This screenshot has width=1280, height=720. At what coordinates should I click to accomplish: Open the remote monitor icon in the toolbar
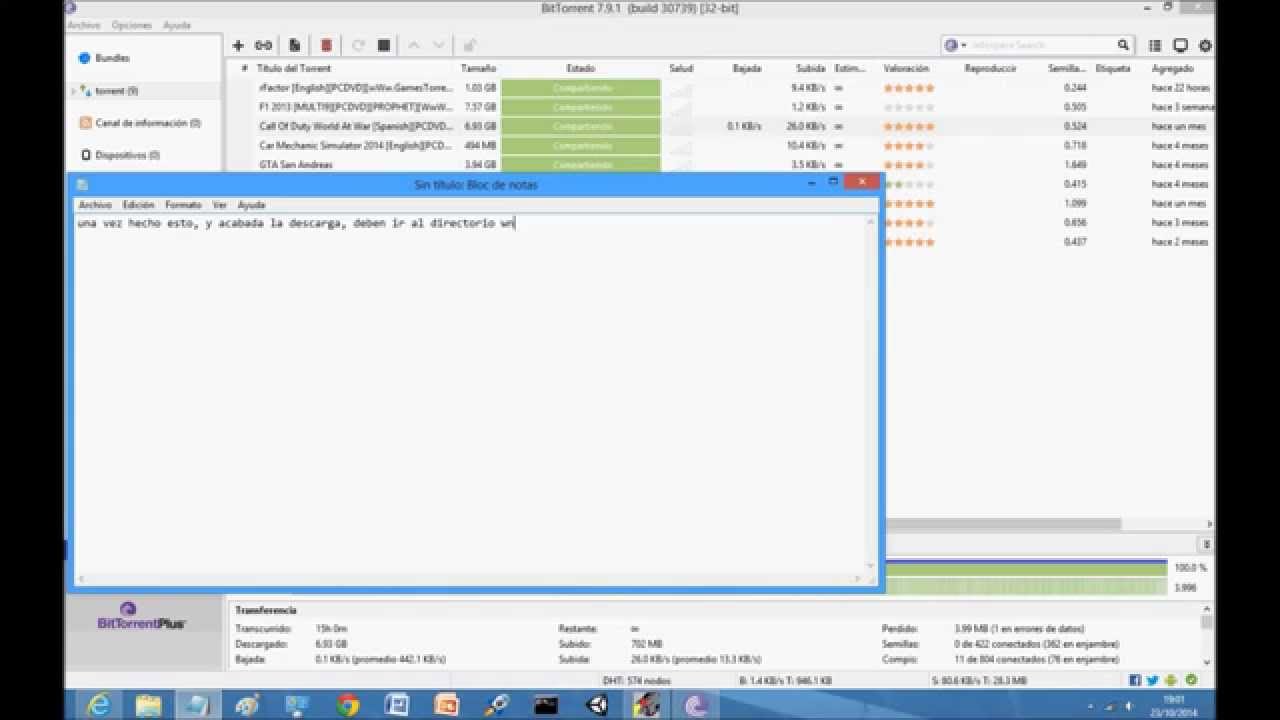pyautogui.click(x=1180, y=45)
